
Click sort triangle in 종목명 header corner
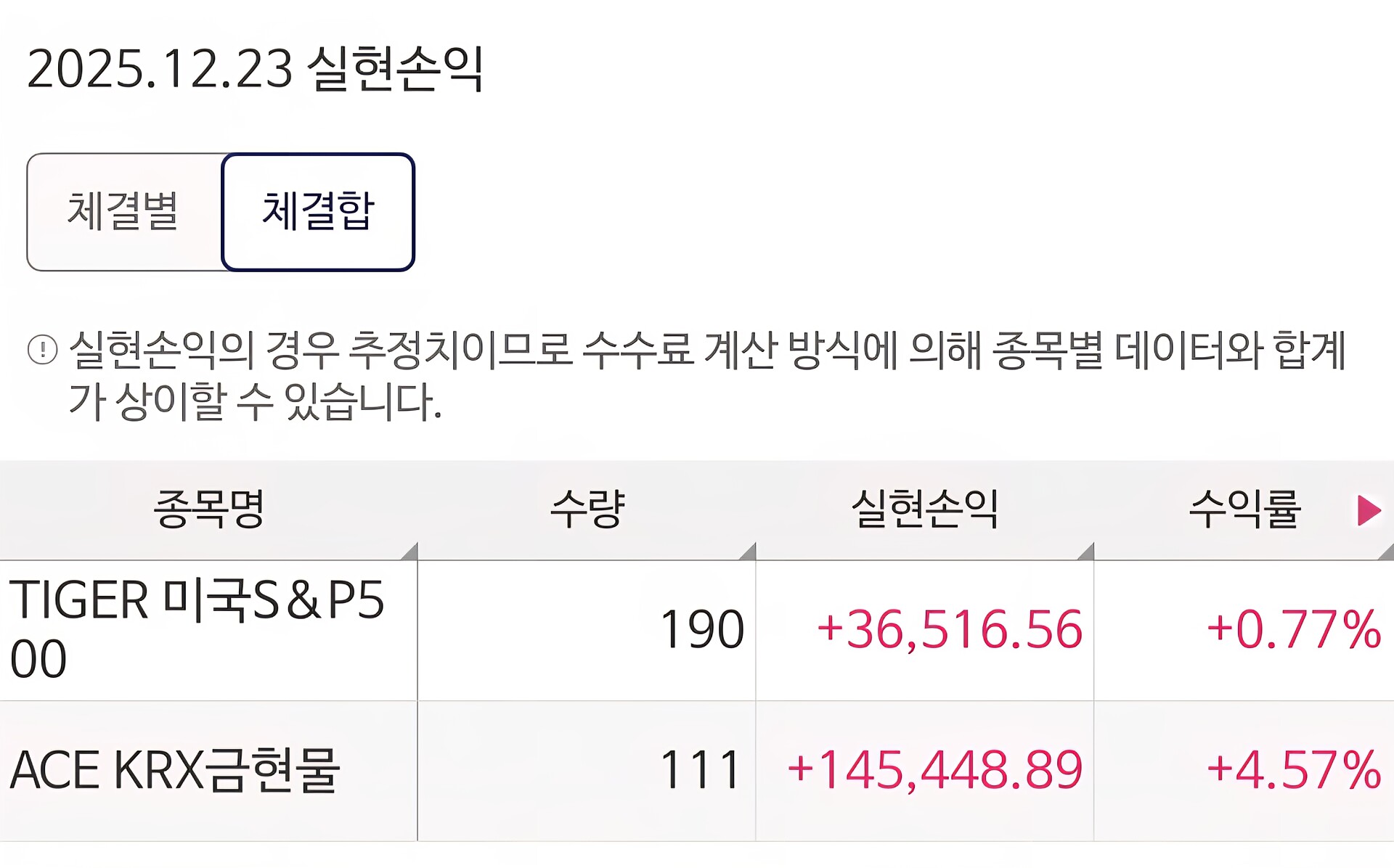pos(409,552)
